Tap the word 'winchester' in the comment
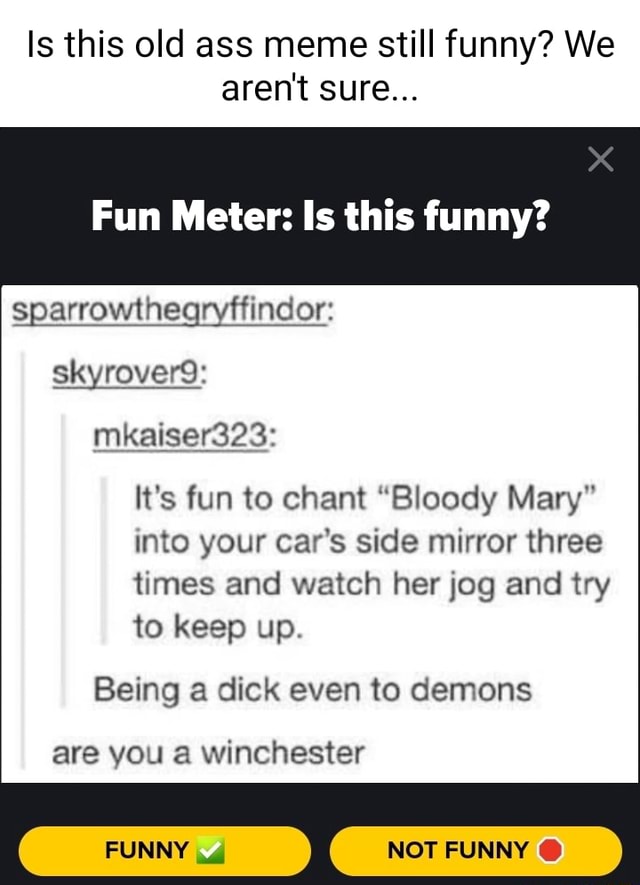 point(283,753)
